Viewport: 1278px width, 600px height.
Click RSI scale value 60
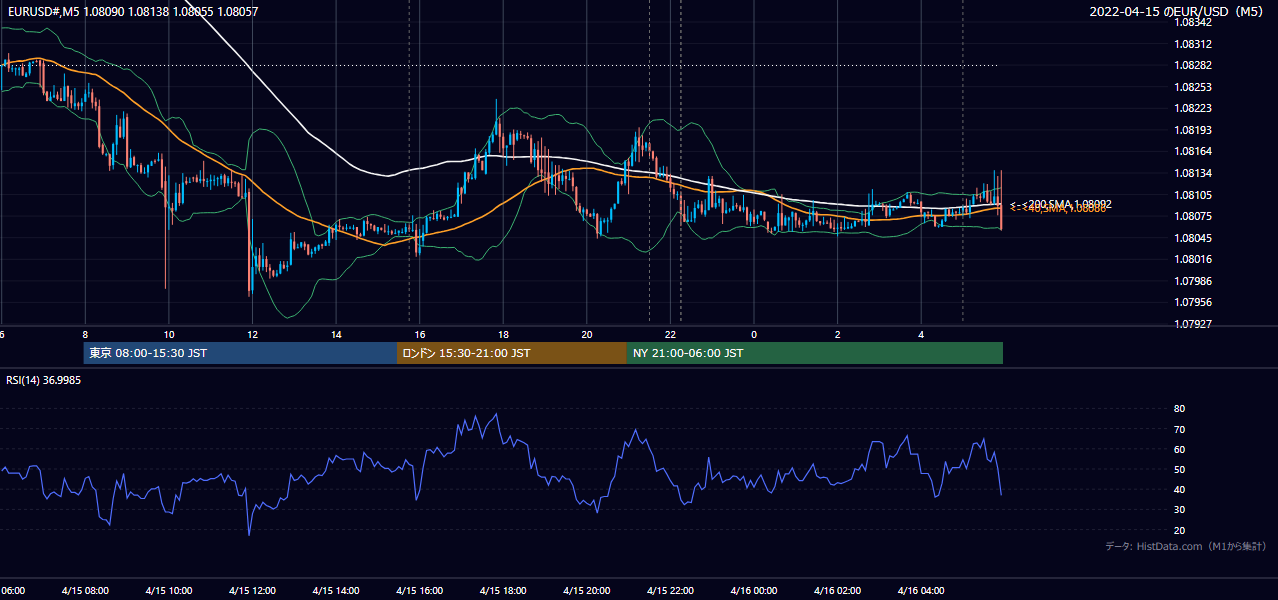pos(1179,450)
